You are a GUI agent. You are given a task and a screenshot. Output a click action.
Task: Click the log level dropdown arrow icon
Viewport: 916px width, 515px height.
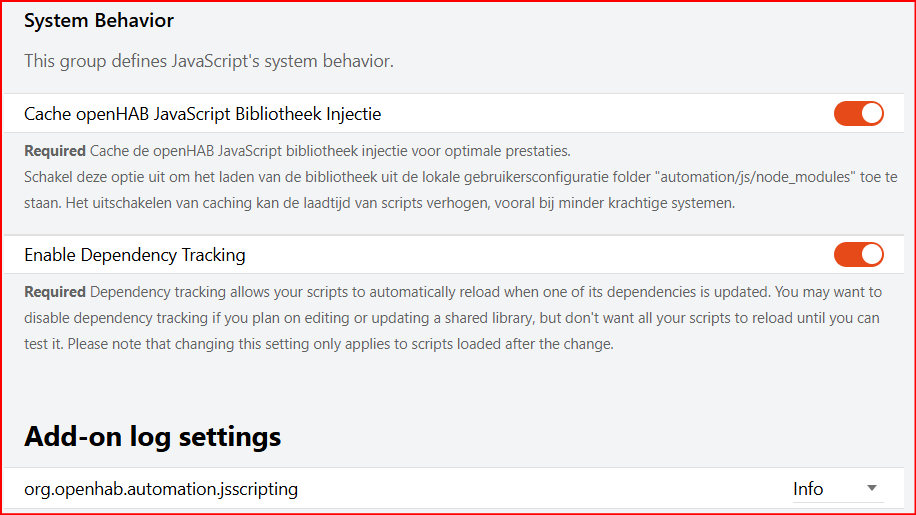pos(871,488)
